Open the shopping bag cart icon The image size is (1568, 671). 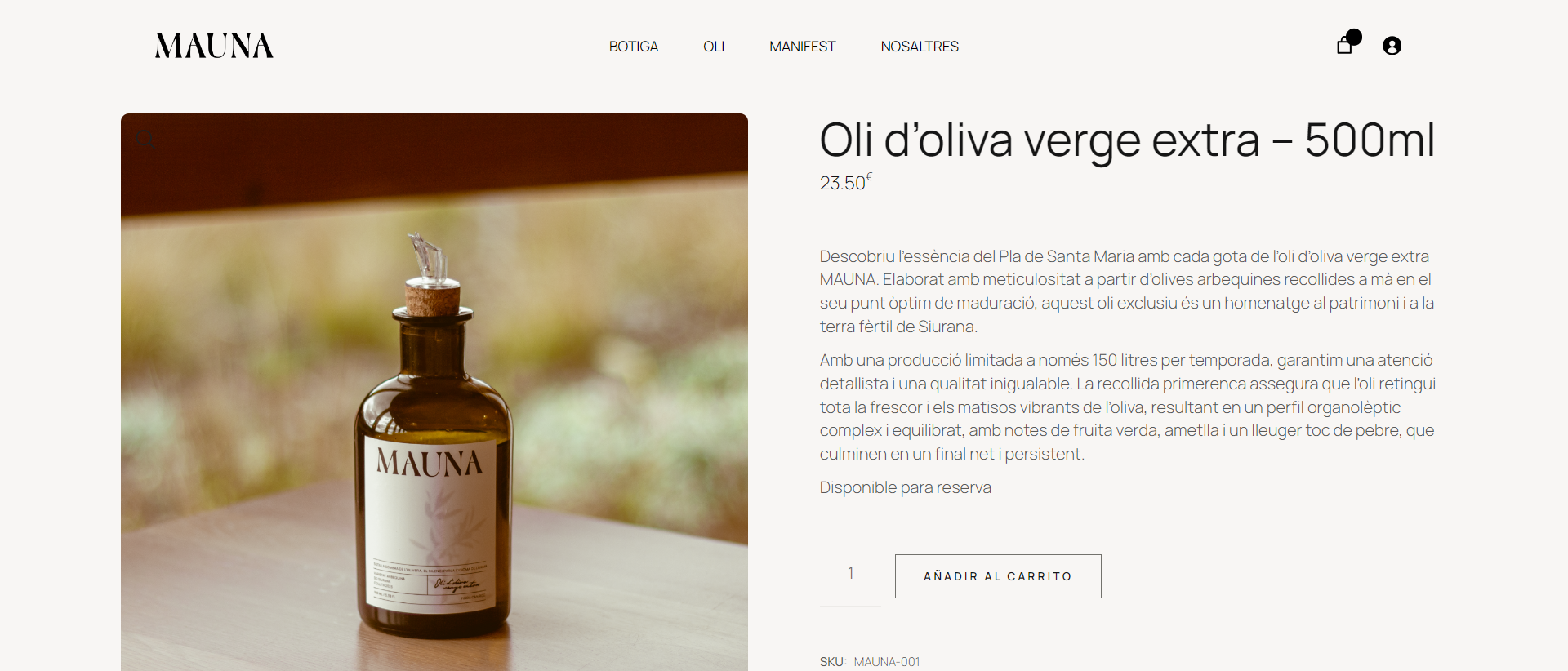click(x=1344, y=46)
